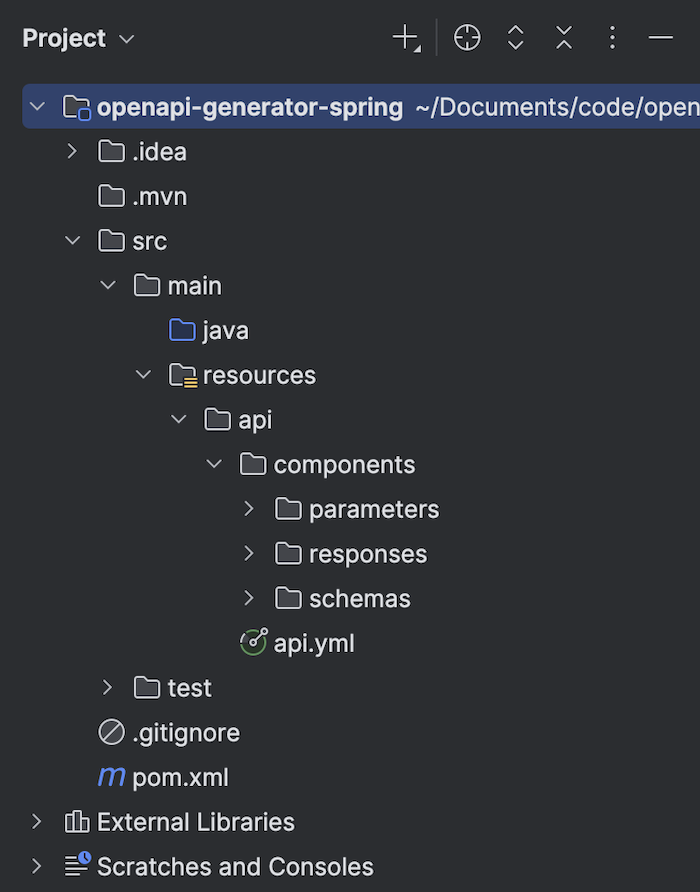Select the .mvn folder
700x892 pixels.
point(159,197)
